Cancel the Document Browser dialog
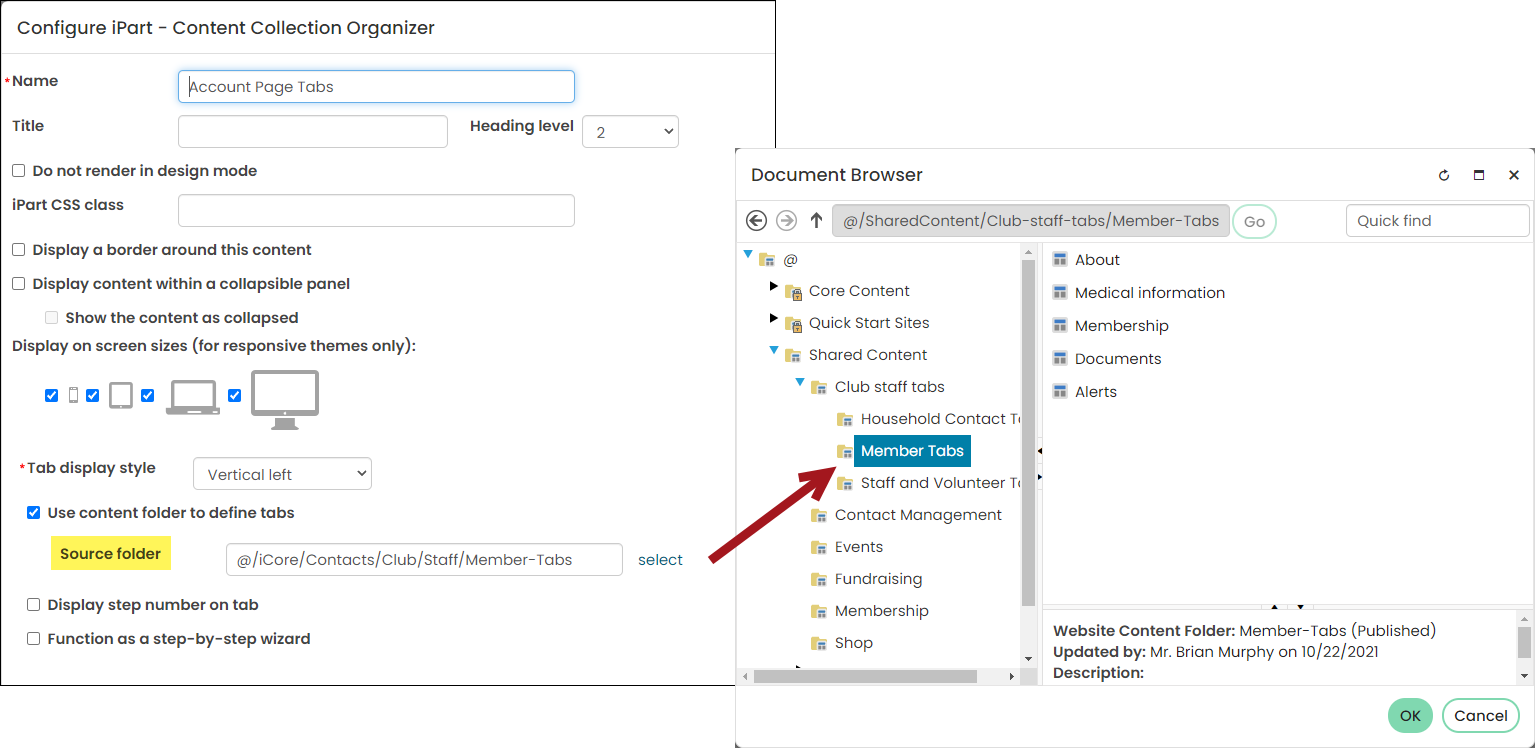The width and height of the screenshot is (1535, 748). [1481, 716]
